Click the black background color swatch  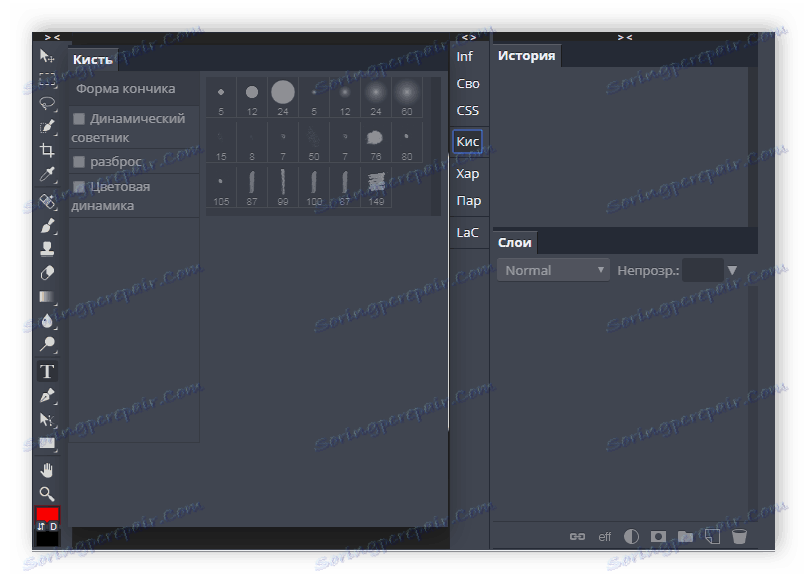[x=47, y=539]
